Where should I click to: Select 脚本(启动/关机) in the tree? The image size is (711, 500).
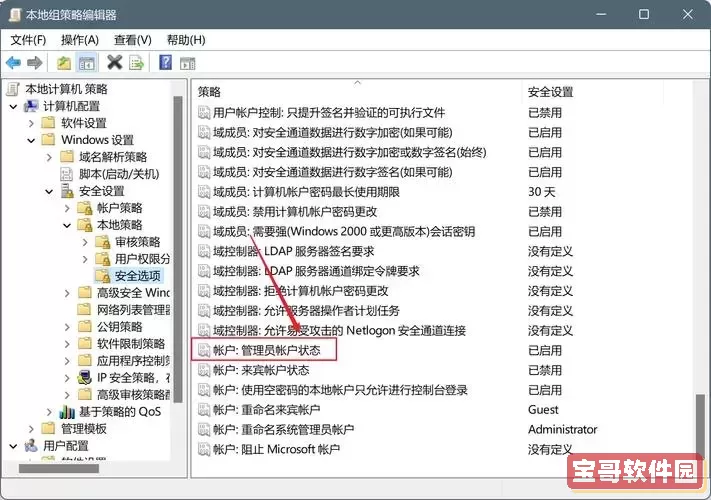point(119,174)
